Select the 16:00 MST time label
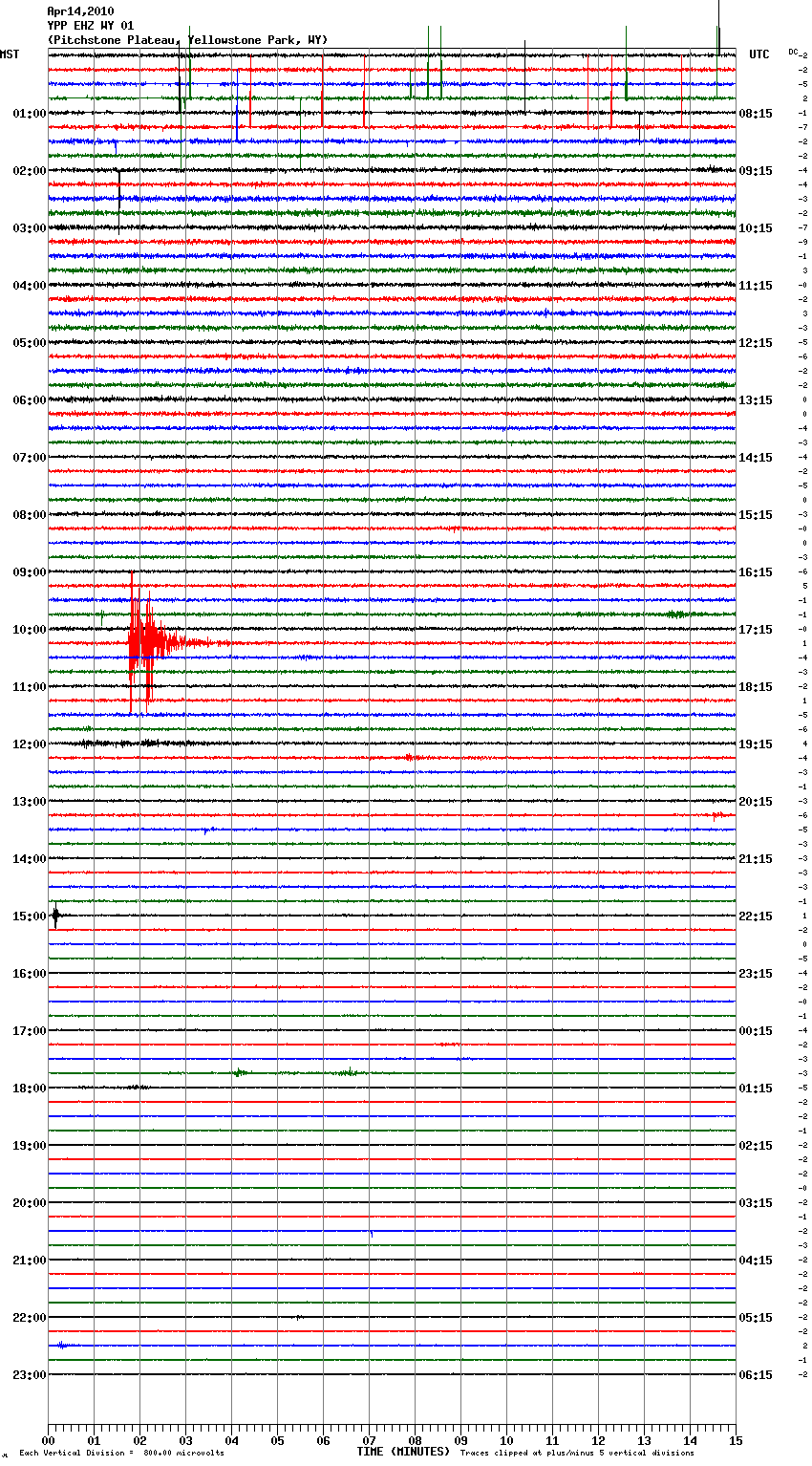 coord(30,974)
